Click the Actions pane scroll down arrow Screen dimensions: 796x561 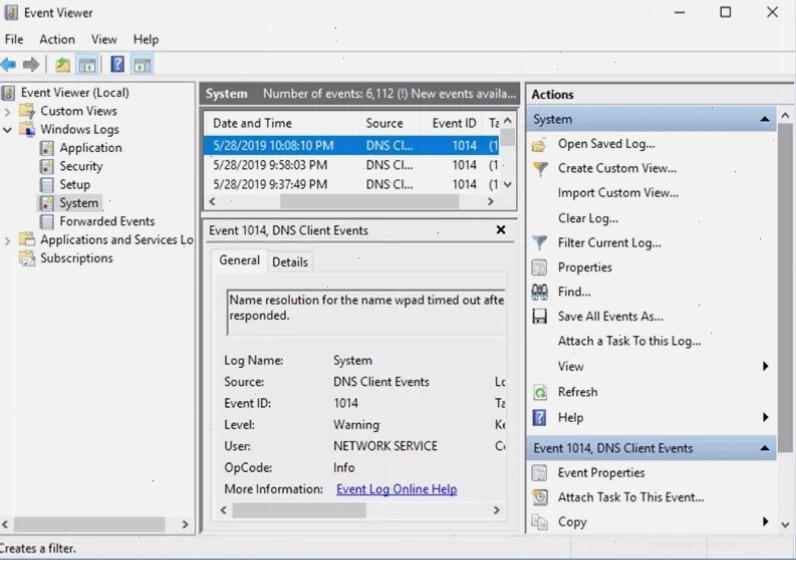(785, 525)
